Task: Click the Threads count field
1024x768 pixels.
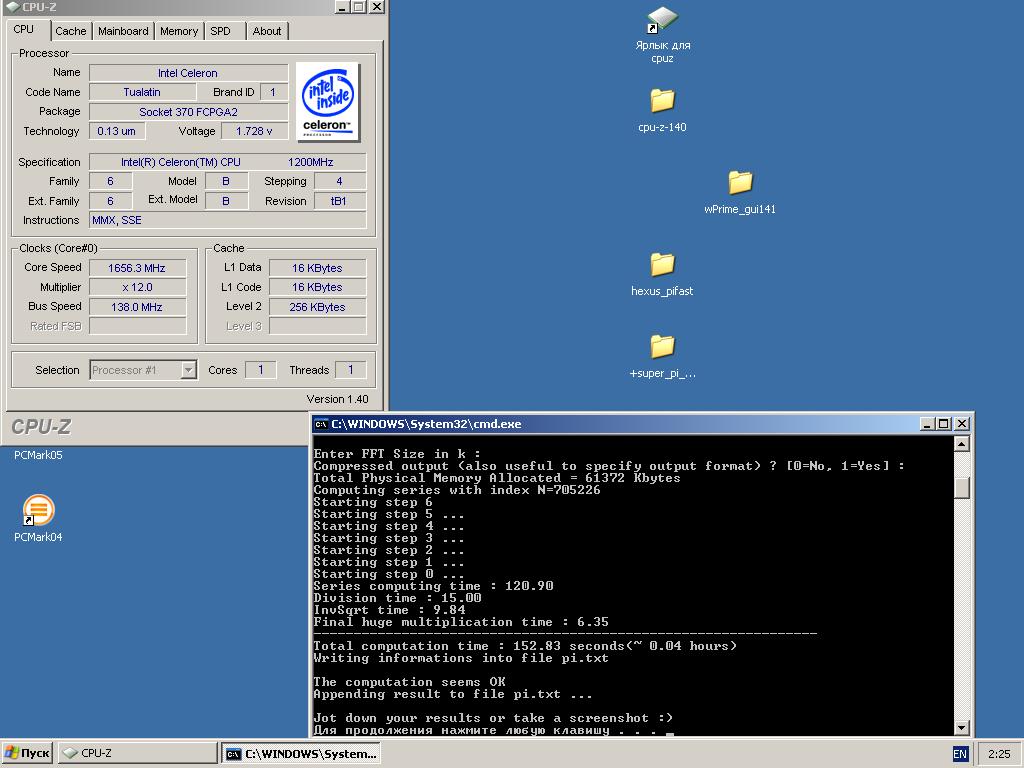Action: pyautogui.click(x=351, y=370)
